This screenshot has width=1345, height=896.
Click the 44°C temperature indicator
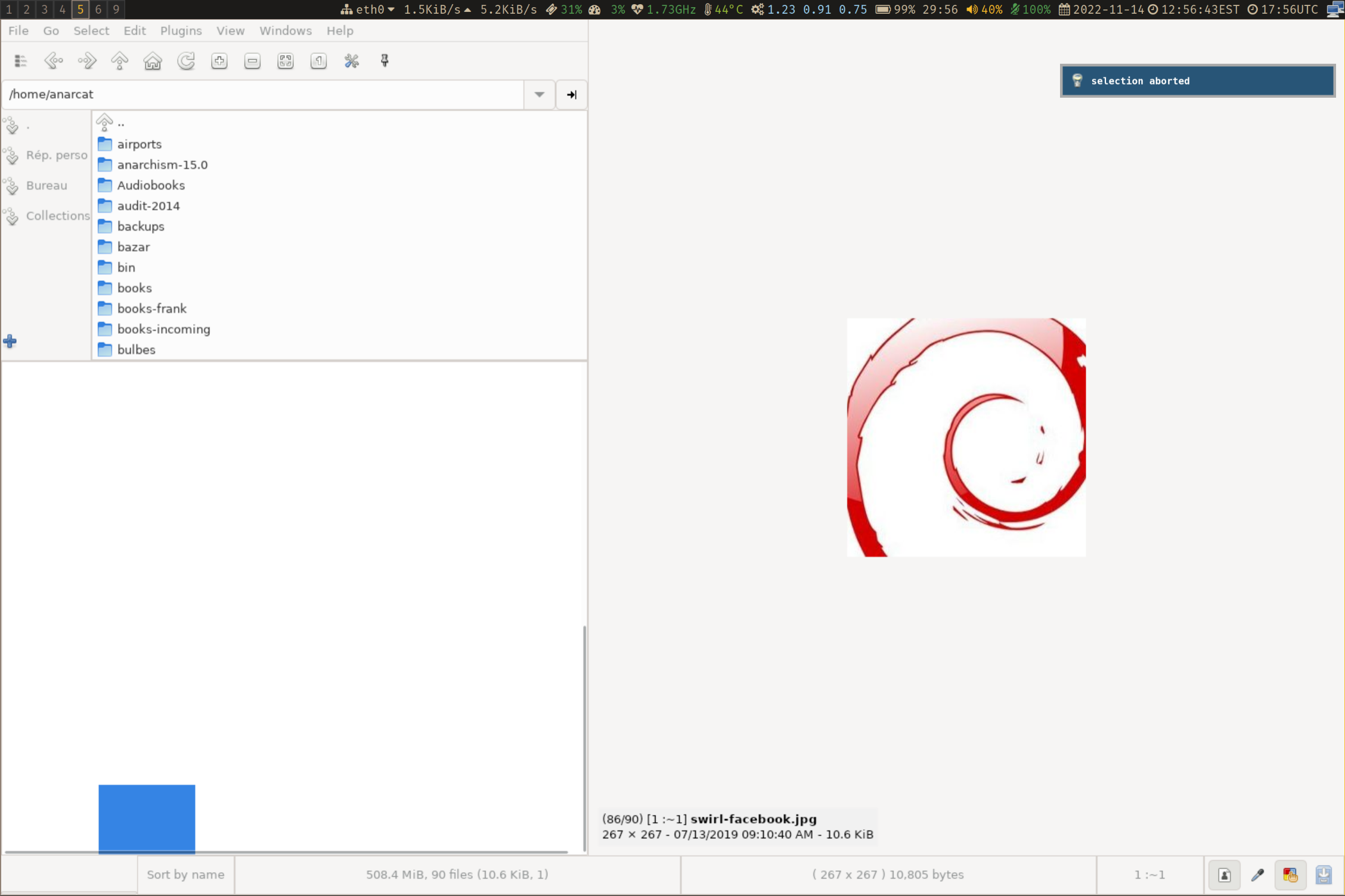[x=723, y=10]
